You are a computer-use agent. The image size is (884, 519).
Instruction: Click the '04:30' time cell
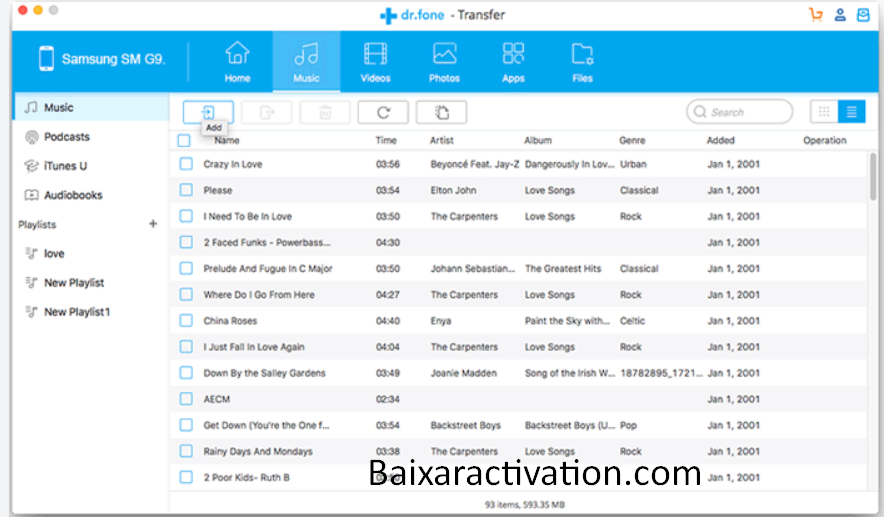tap(388, 242)
